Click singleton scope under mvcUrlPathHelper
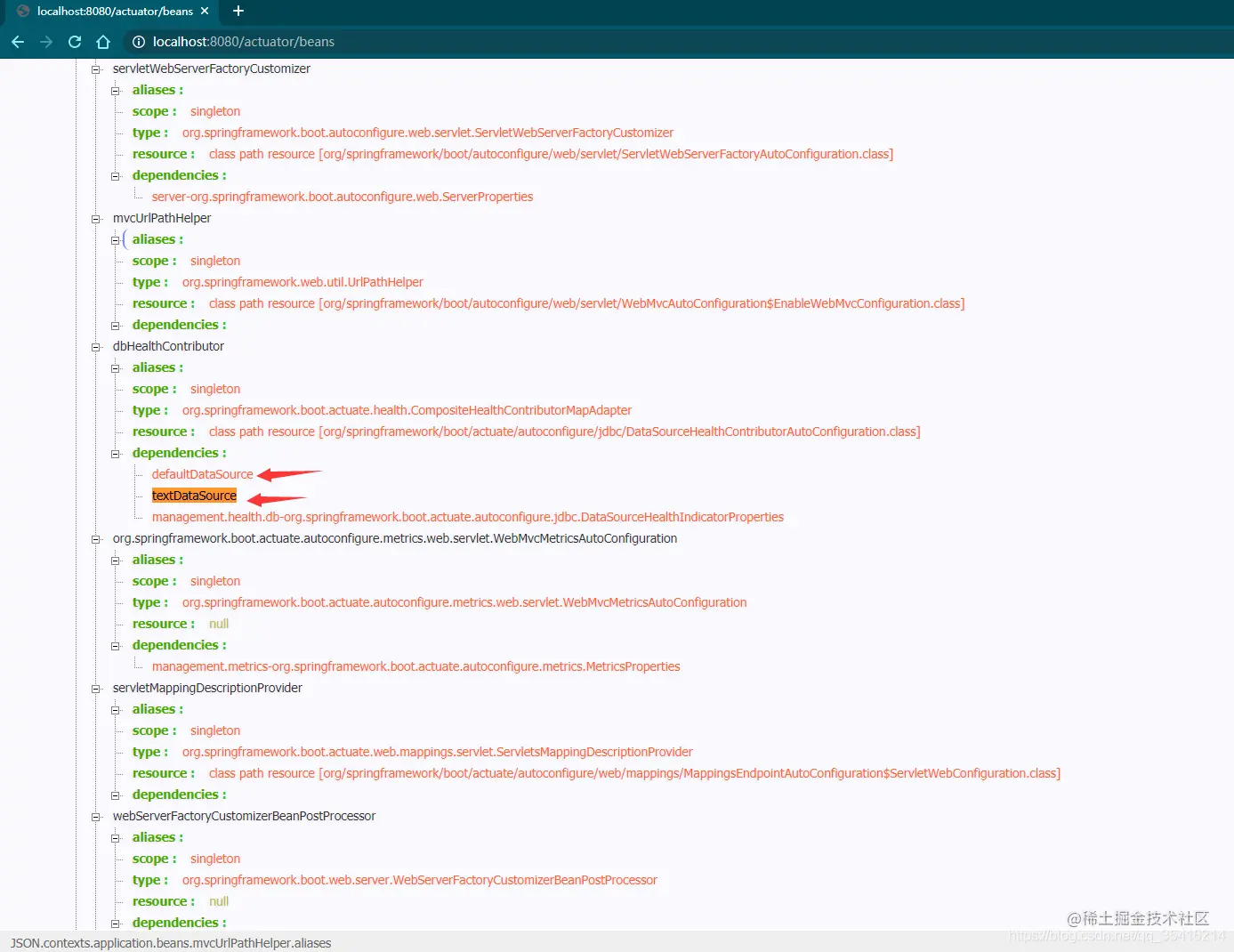 (x=215, y=261)
